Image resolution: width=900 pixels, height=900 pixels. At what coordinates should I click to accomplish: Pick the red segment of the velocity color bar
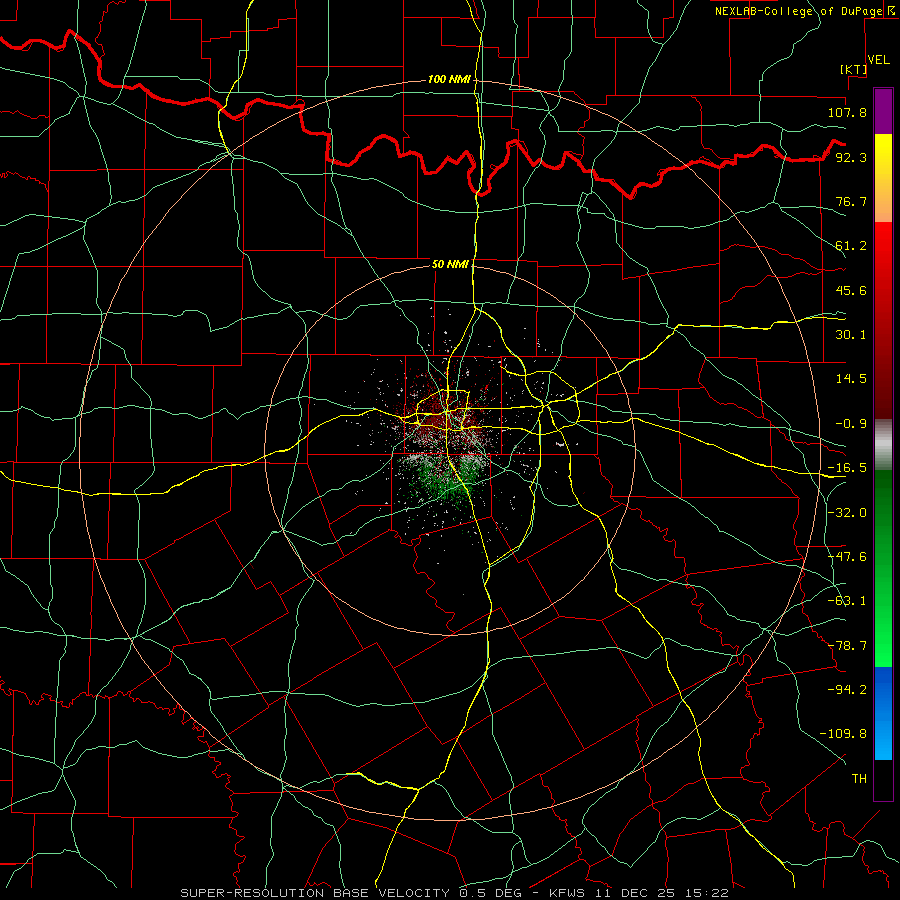point(883,320)
